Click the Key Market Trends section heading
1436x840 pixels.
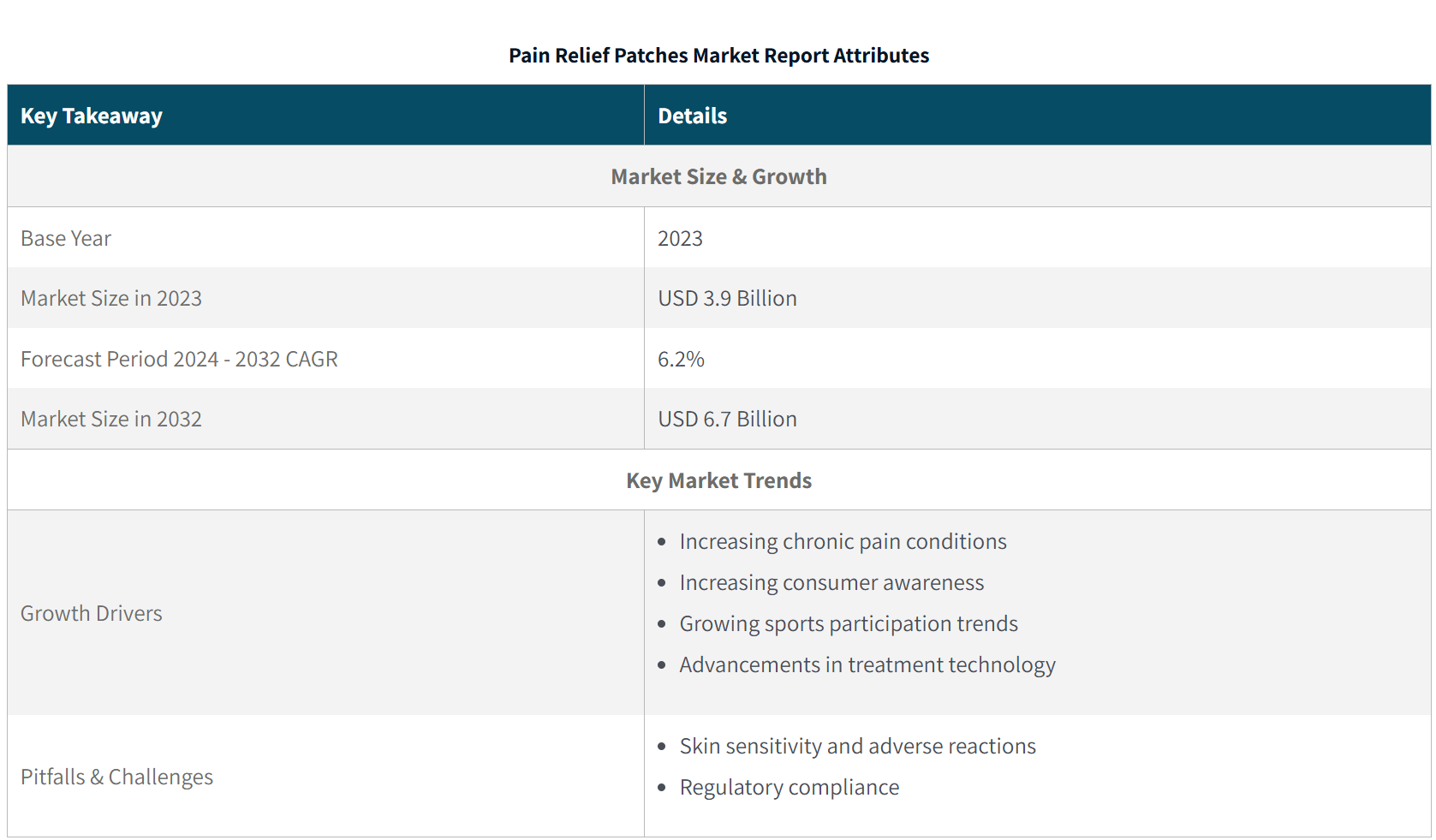point(718,481)
